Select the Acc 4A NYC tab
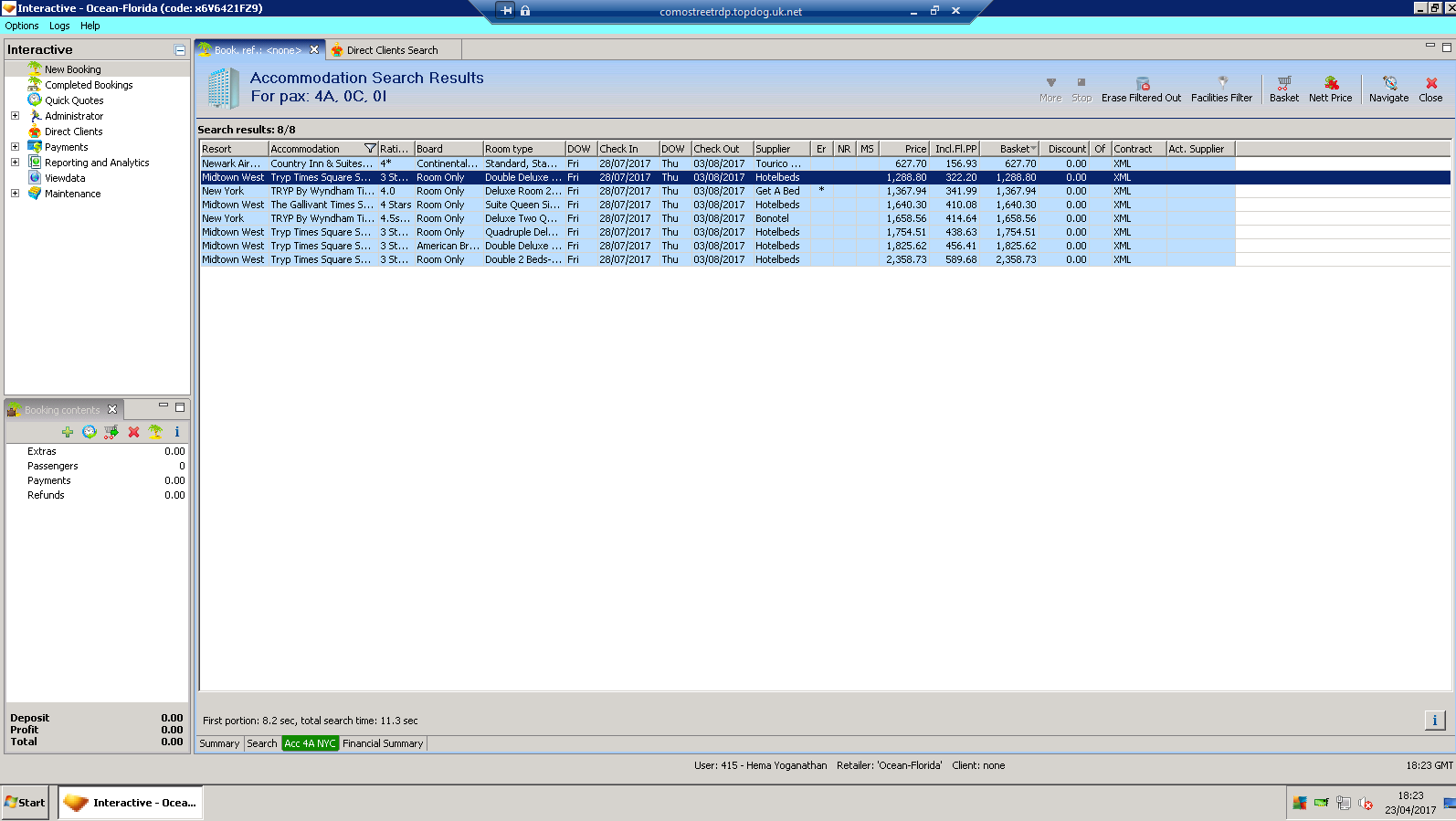The height and width of the screenshot is (821, 1456). 311,743
